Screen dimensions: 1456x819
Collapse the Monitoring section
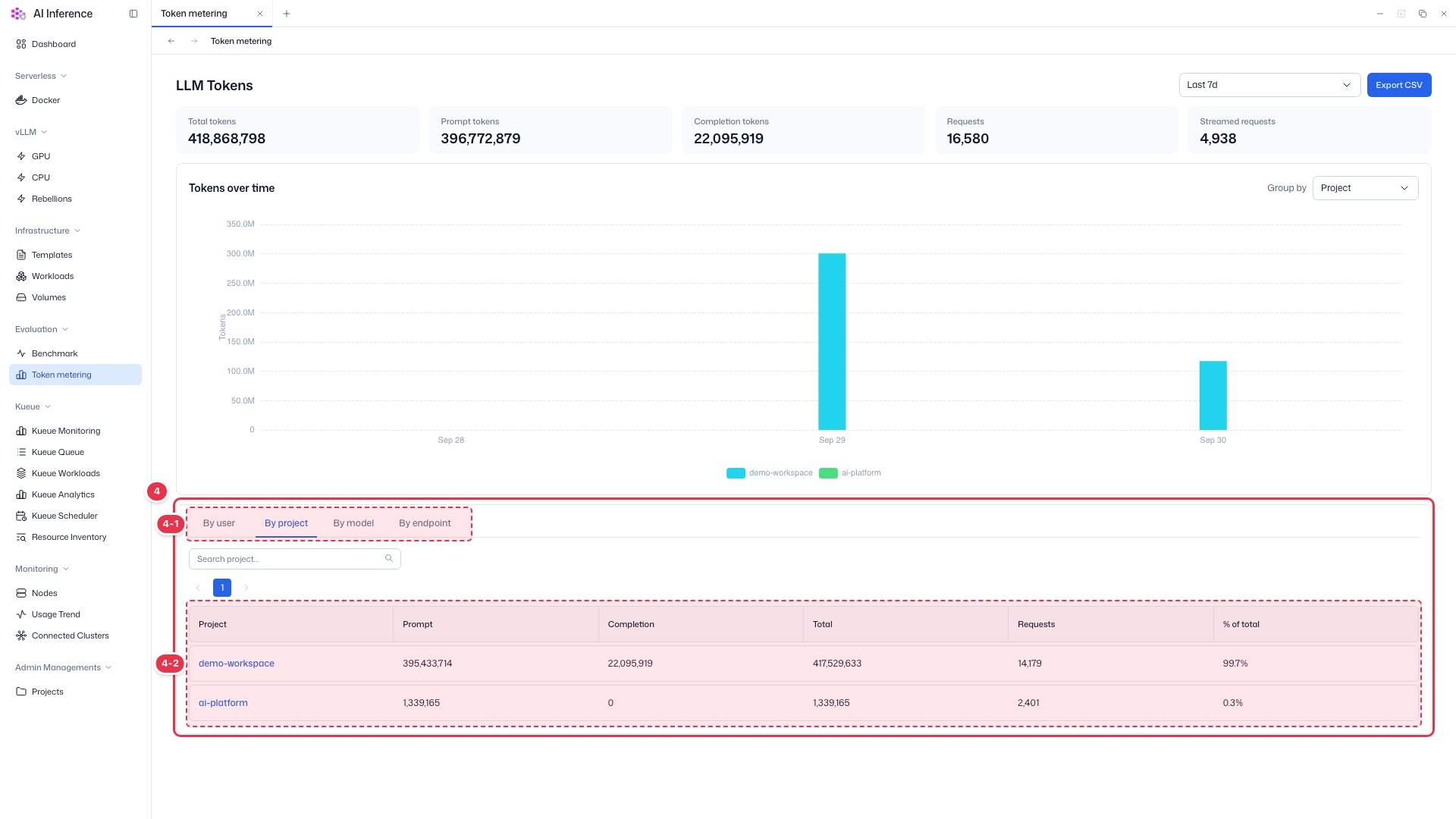click(42, 569)
